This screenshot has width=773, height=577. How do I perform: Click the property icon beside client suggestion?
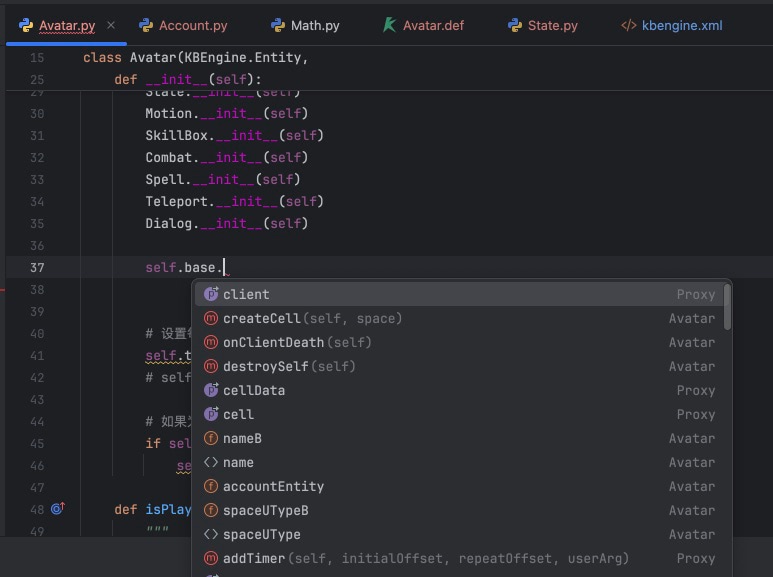coord(211,294)
